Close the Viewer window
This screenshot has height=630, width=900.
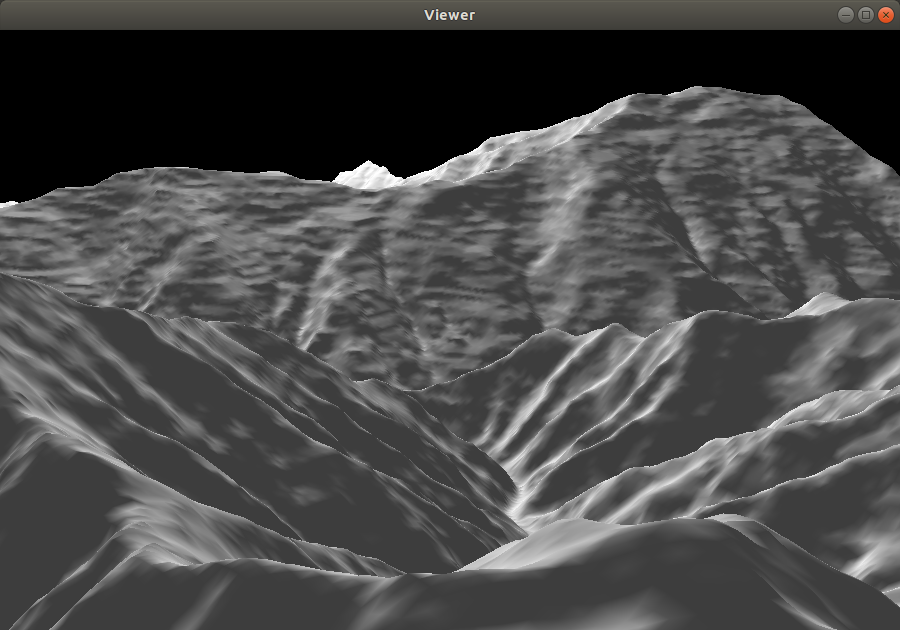pos(886,15)
